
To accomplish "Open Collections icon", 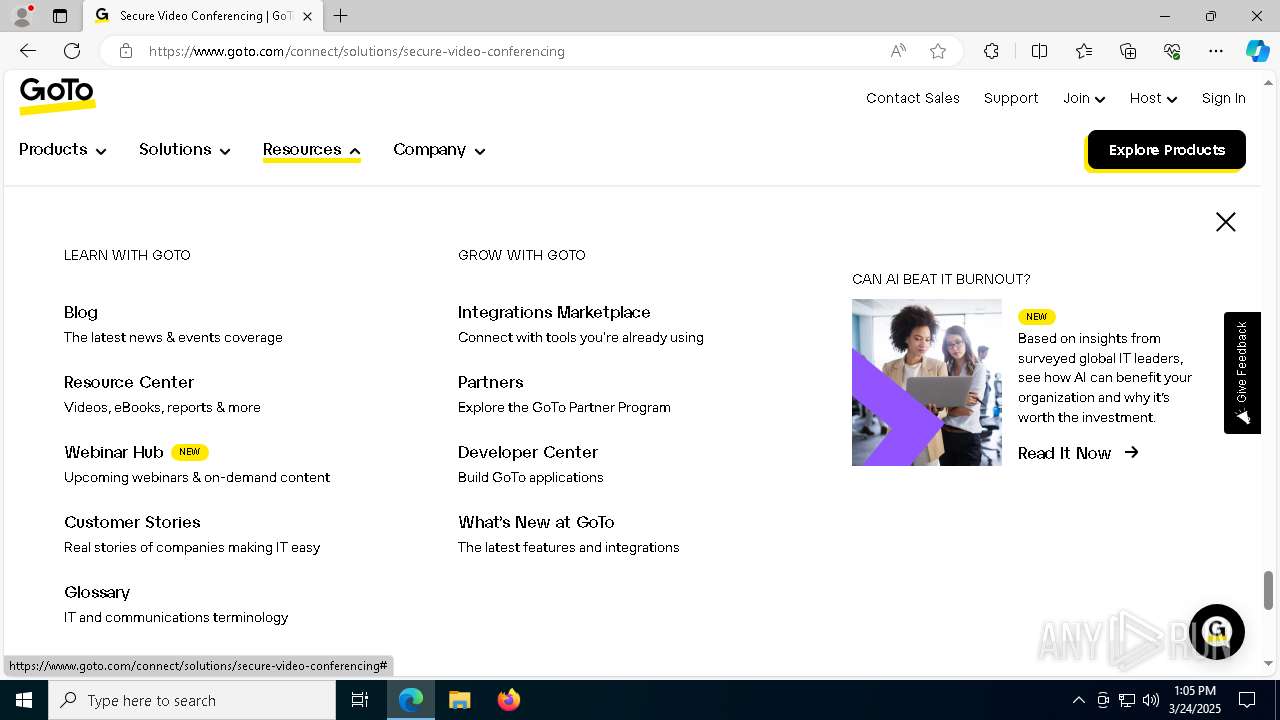I will (x=1128, y=51).
